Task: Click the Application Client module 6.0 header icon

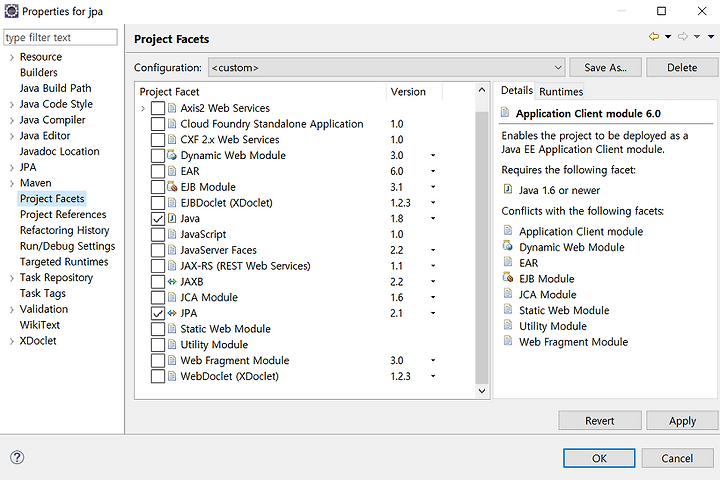Action: [505, 112]
